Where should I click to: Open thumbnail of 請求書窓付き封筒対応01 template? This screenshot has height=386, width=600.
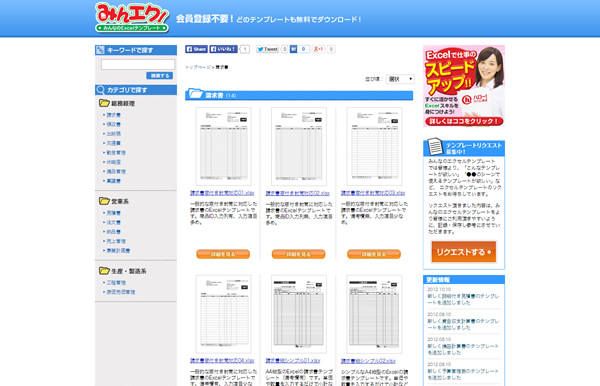pyautogui.click(x=223, y=146)
